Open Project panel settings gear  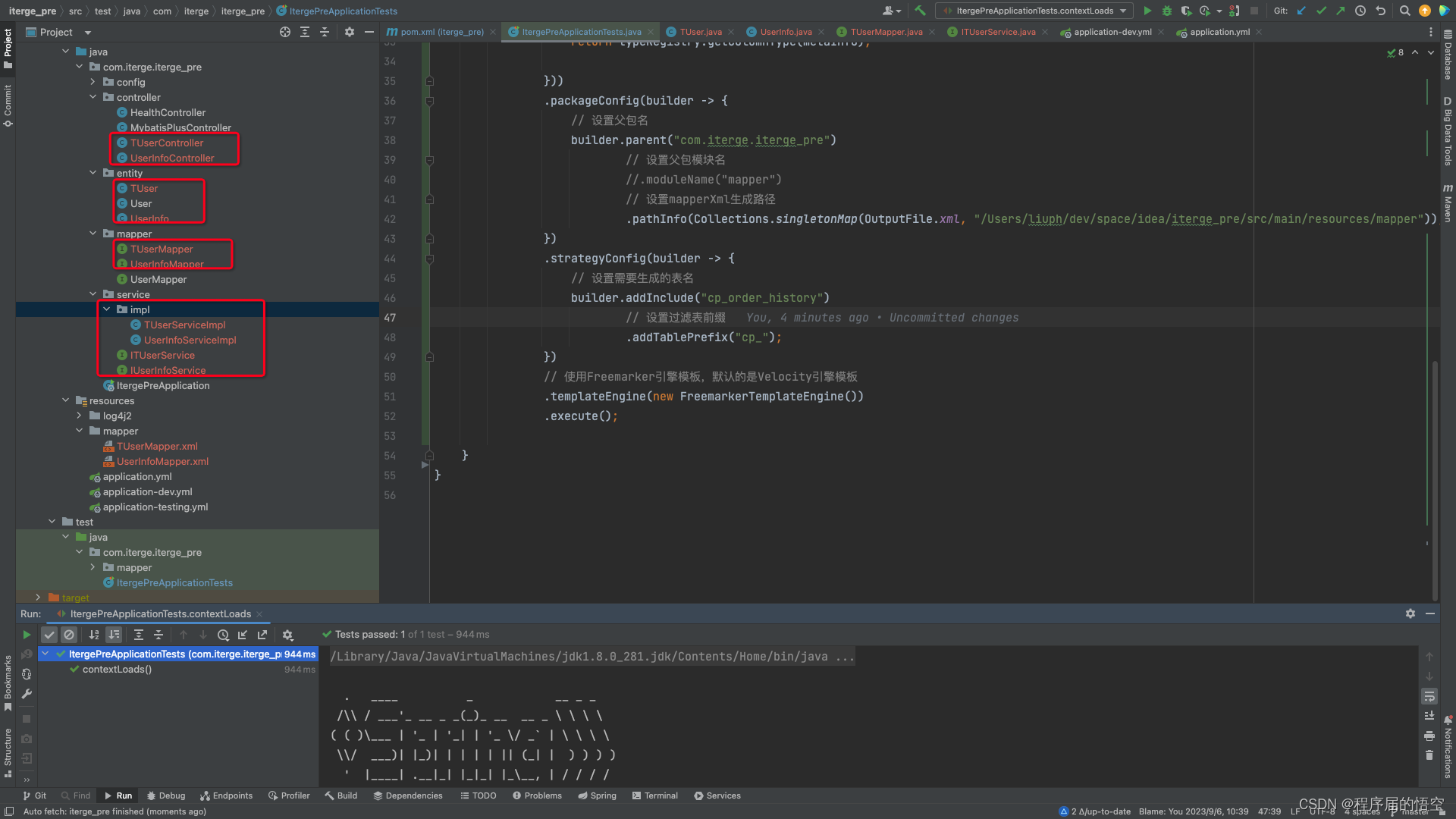[349, 32]
